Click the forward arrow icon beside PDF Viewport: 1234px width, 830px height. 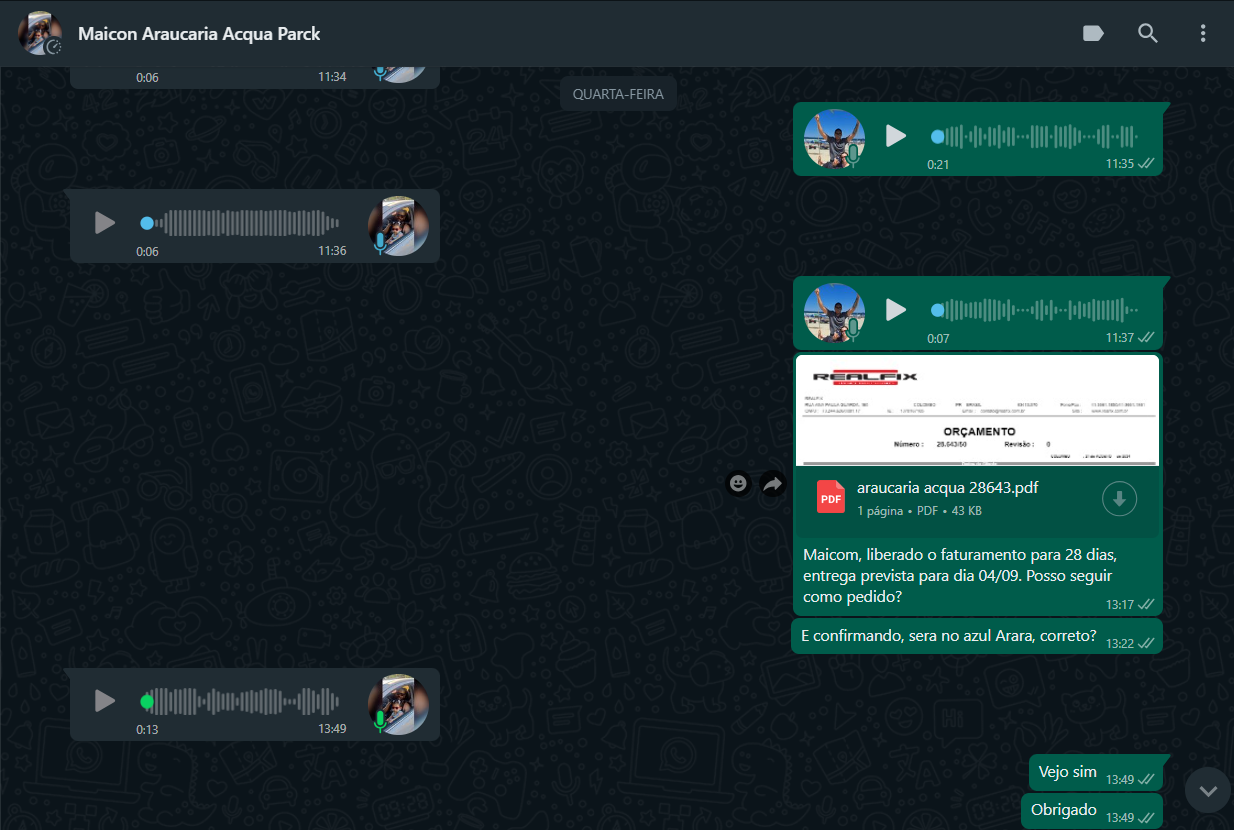click(x=772, y=484)
